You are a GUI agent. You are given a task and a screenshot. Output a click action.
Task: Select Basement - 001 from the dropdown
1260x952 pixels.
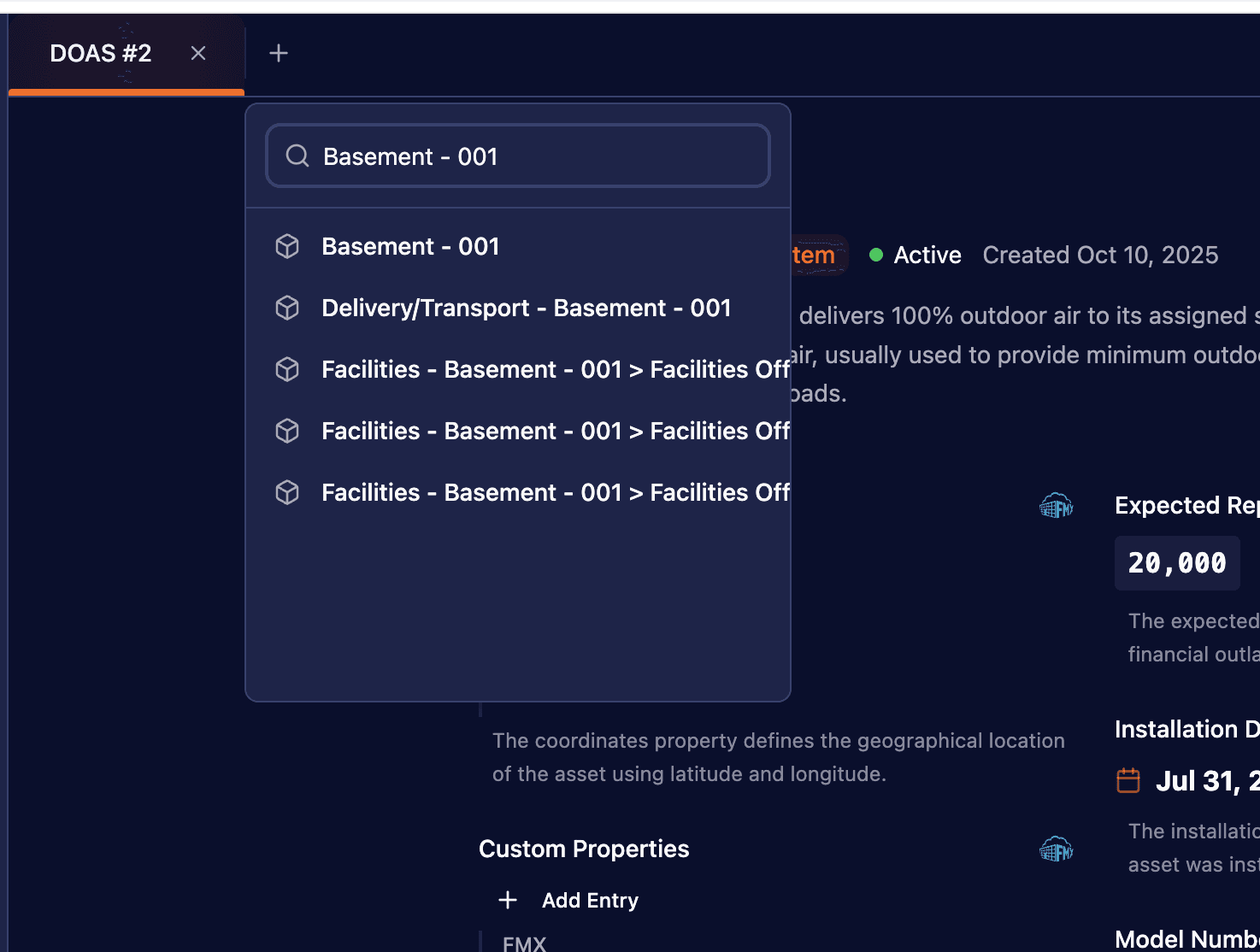410,246
